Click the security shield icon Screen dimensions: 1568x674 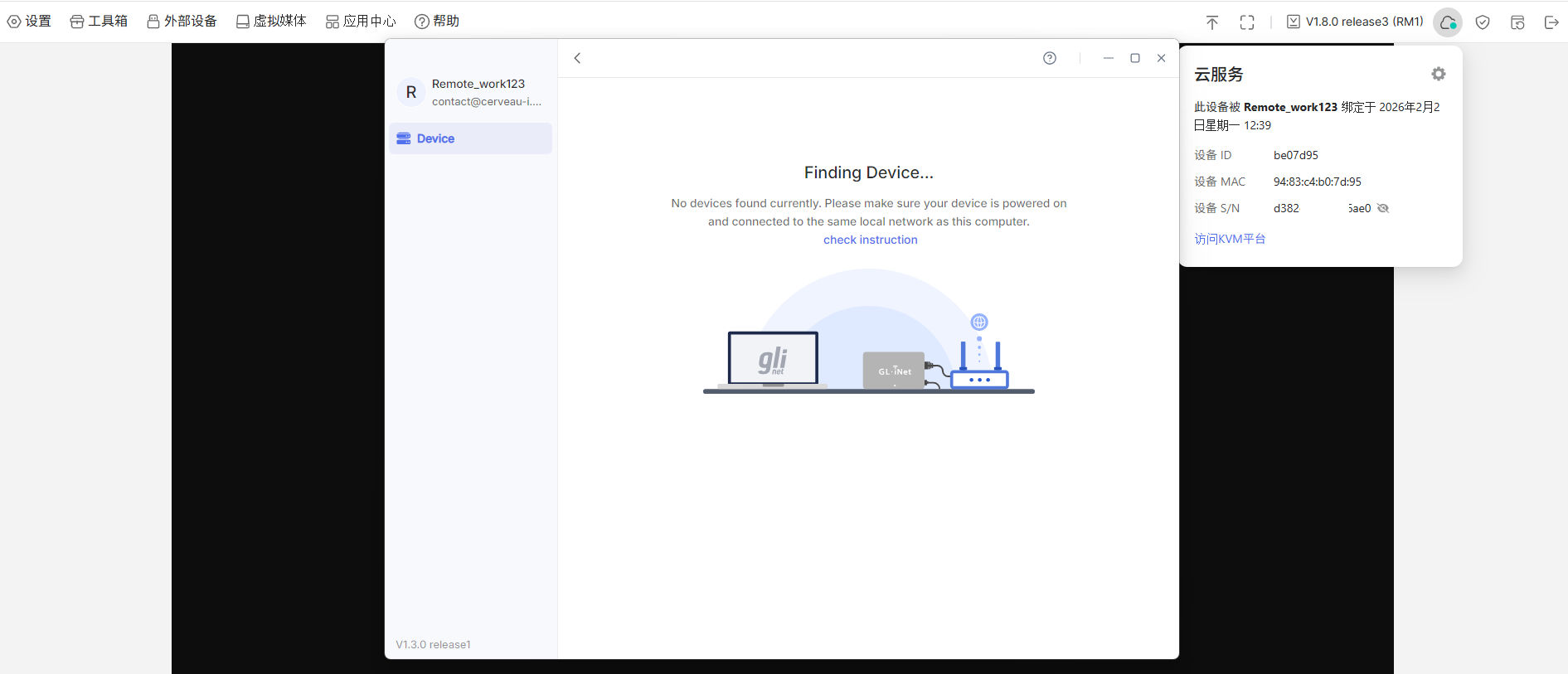click(x=1483, y=22)
